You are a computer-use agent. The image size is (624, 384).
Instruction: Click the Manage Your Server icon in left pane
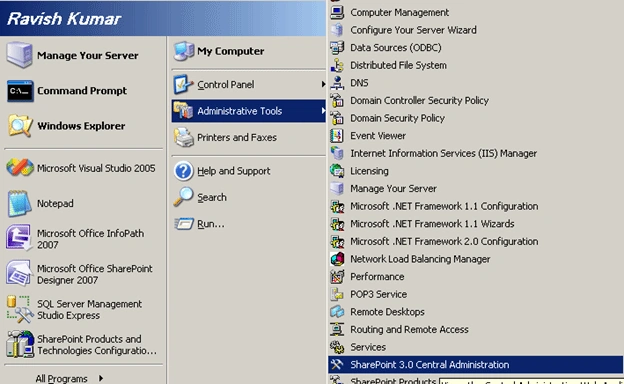(19, 55)
